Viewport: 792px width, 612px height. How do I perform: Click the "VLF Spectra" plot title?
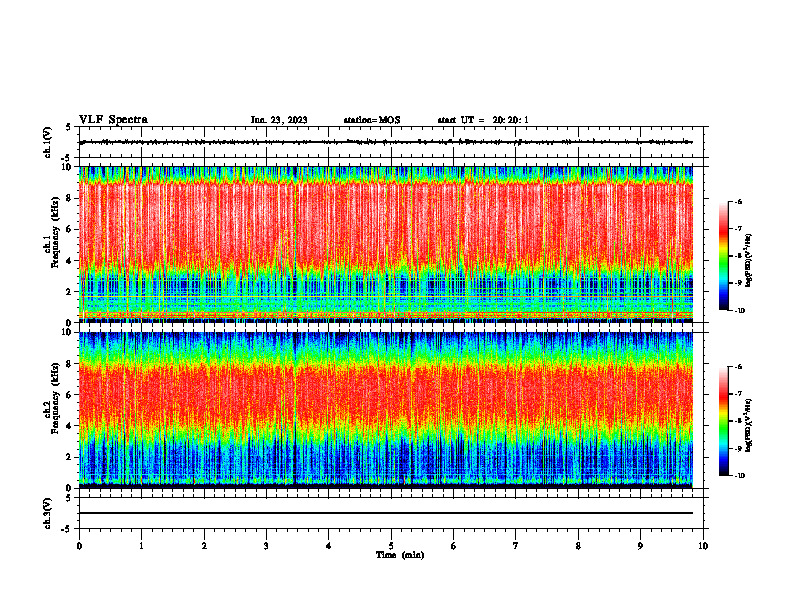(113, 119)
